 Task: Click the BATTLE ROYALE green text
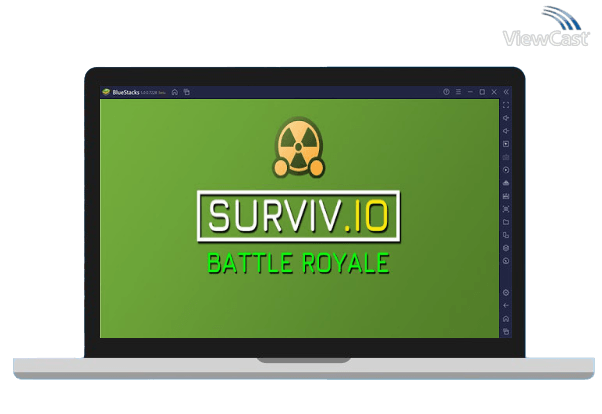coord(298,263)
